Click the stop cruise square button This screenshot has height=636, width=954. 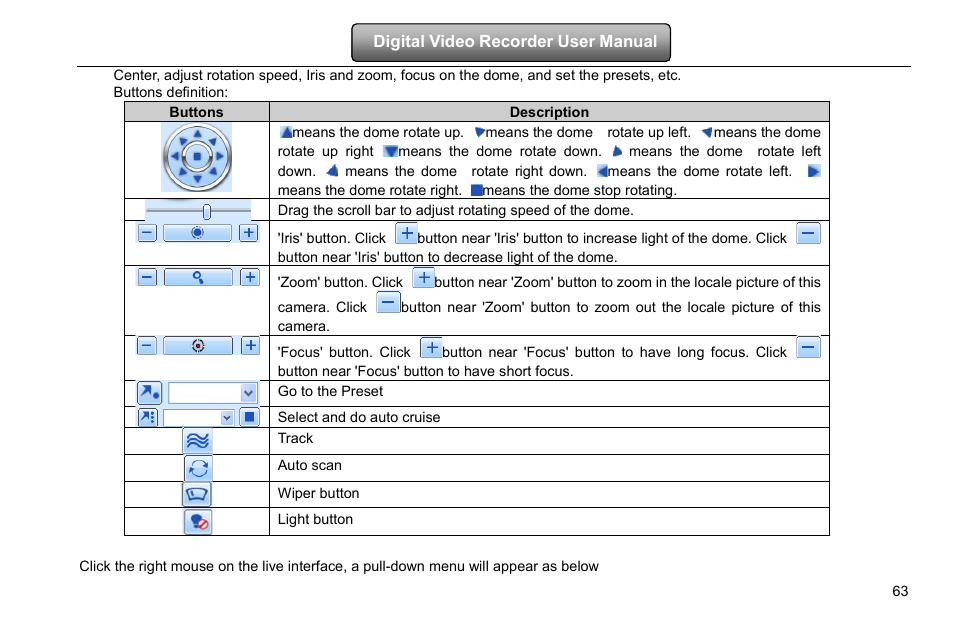coord(249,417)
